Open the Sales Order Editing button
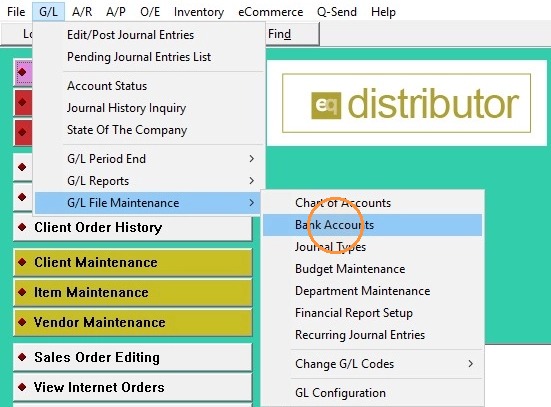The height and width of the screenshot is (407, 551). point(133,357)
